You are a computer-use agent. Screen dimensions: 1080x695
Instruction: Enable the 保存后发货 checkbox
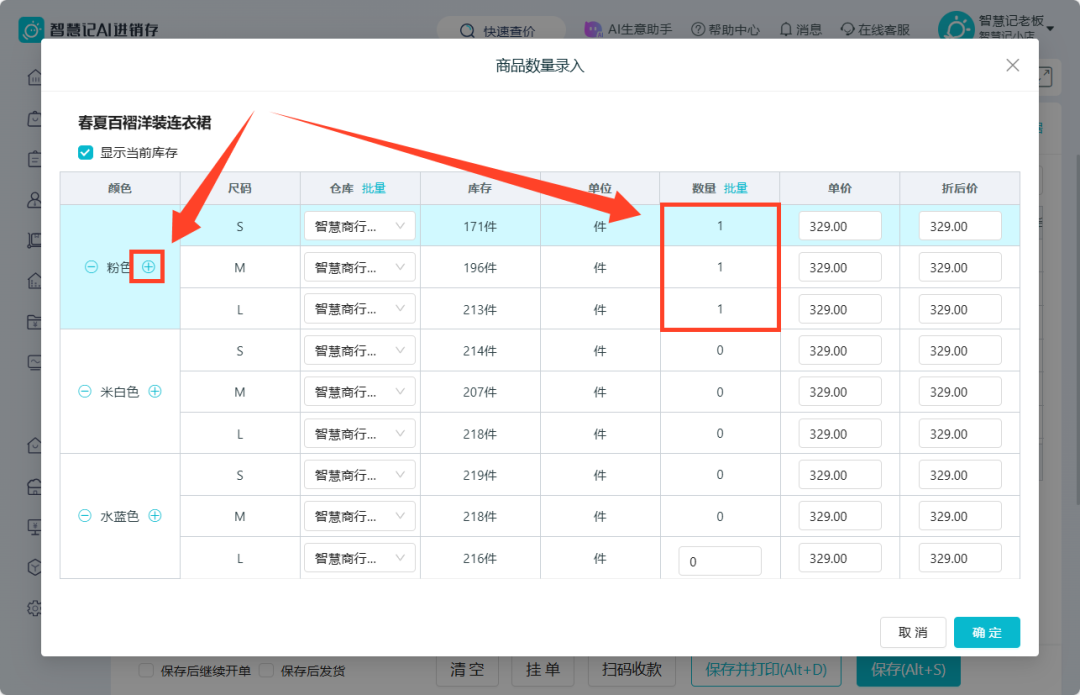(x=267, y=670)
